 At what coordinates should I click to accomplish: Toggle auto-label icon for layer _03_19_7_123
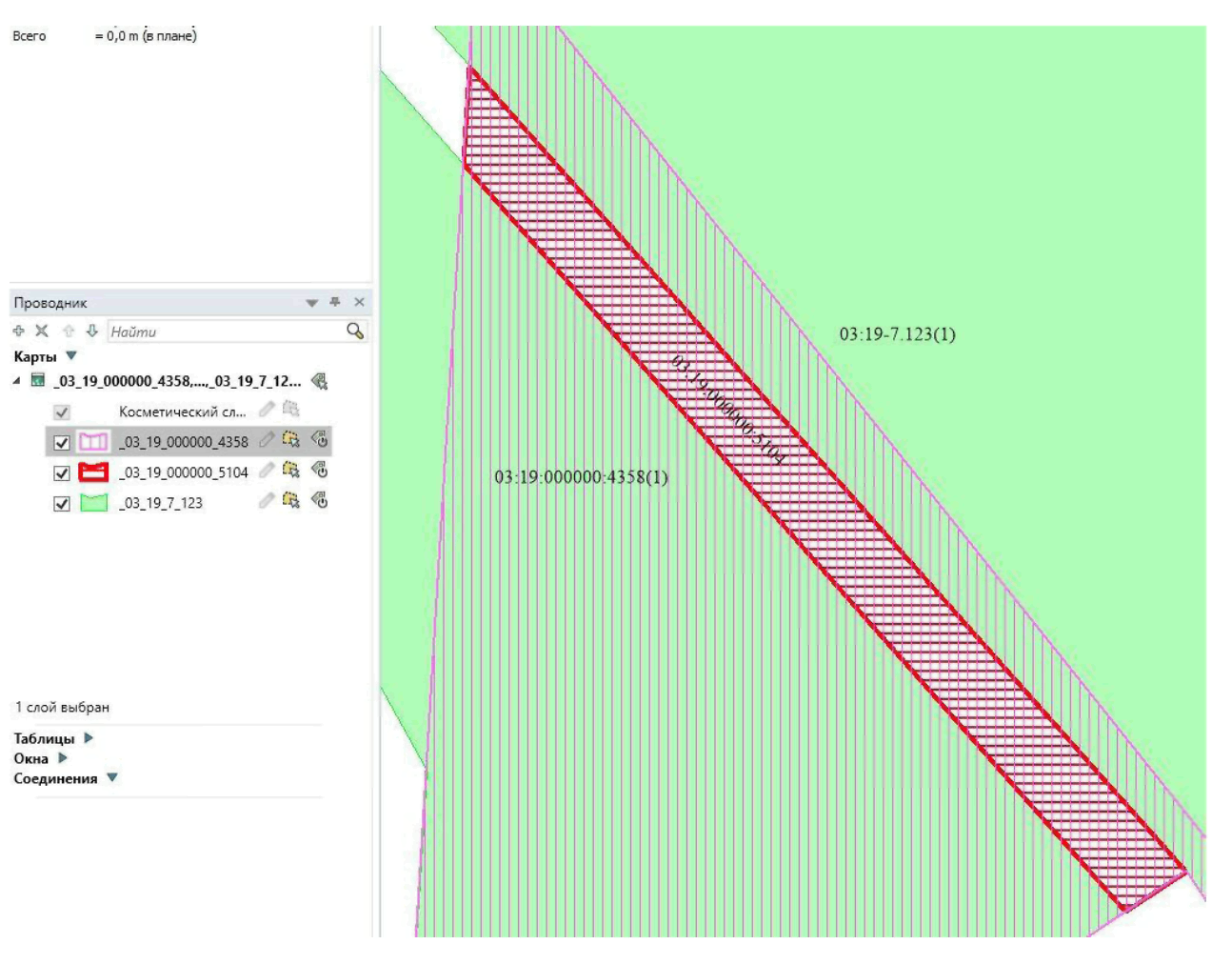tap(320, 501)
